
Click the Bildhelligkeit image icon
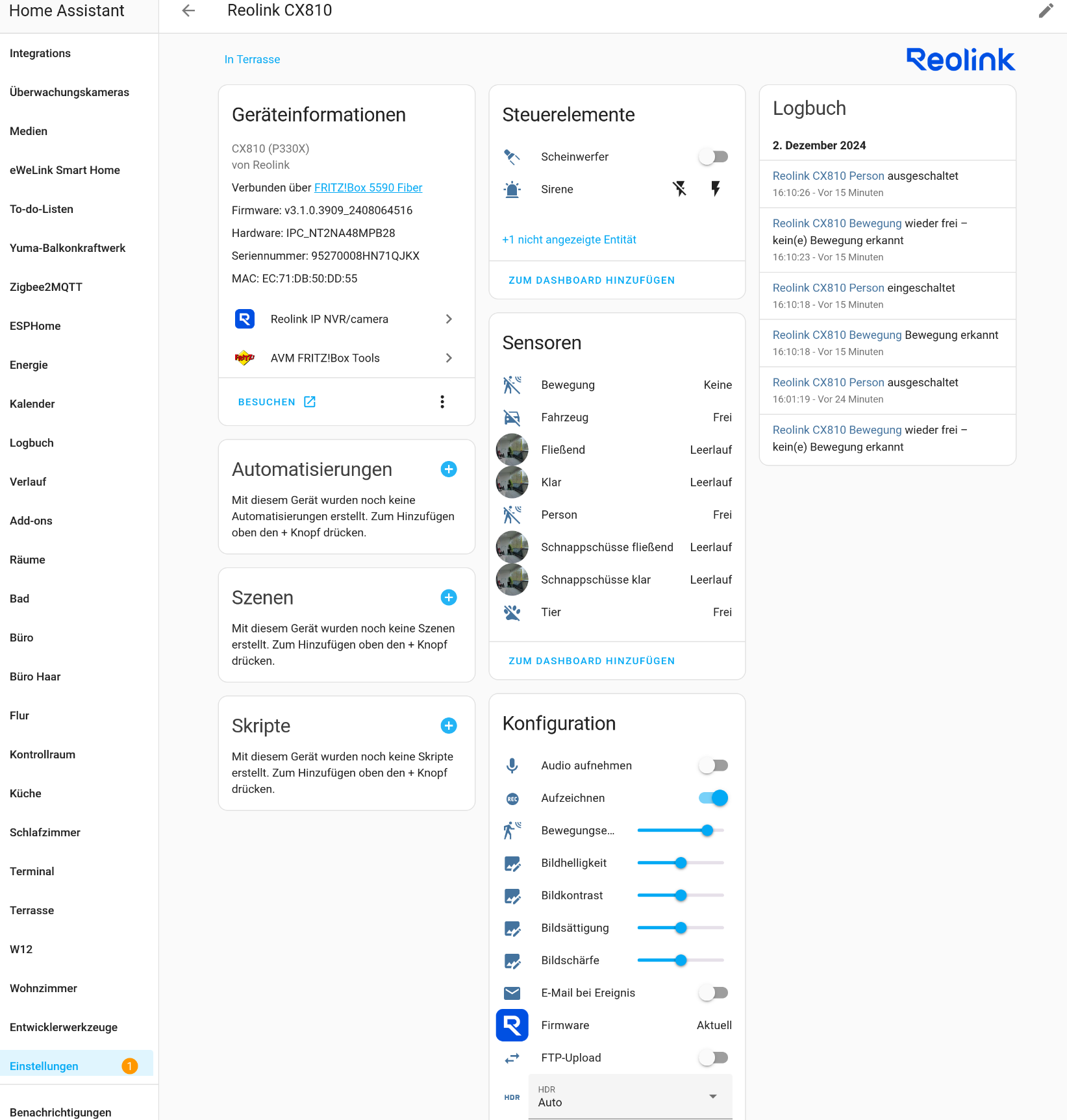[x=512, y=864]
